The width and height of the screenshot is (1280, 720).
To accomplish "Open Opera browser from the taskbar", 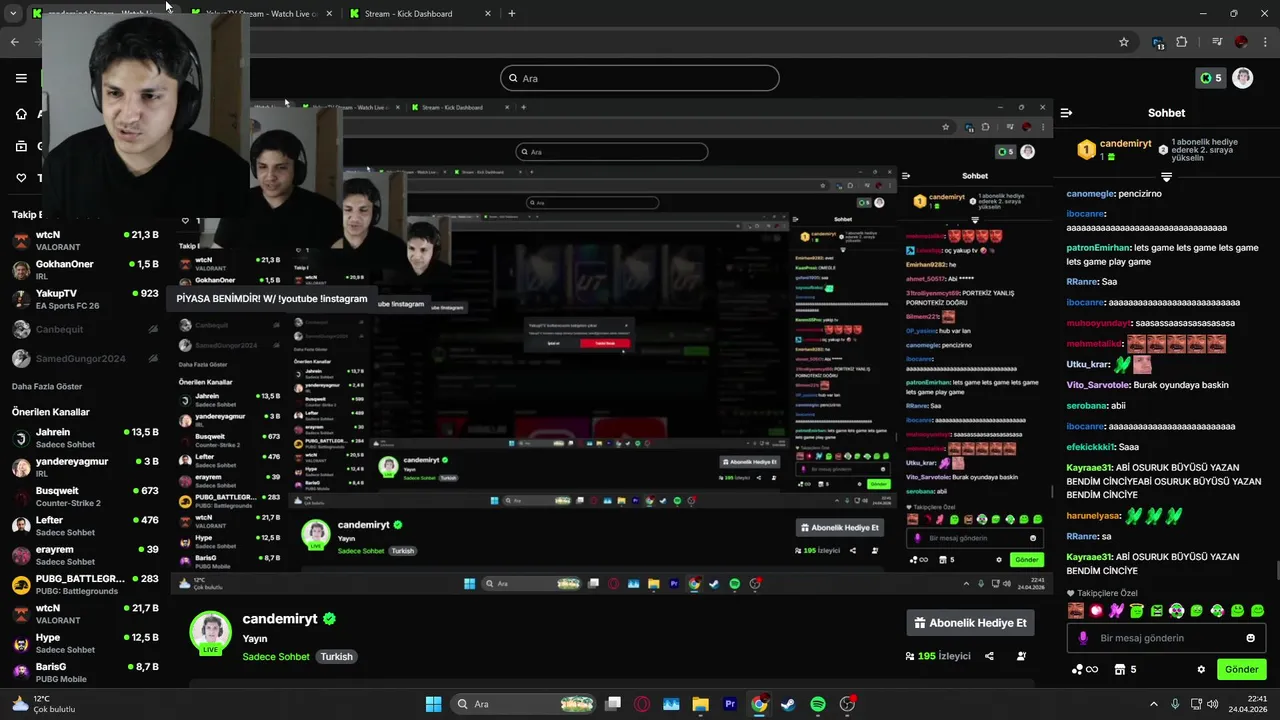I will point(642,704).
